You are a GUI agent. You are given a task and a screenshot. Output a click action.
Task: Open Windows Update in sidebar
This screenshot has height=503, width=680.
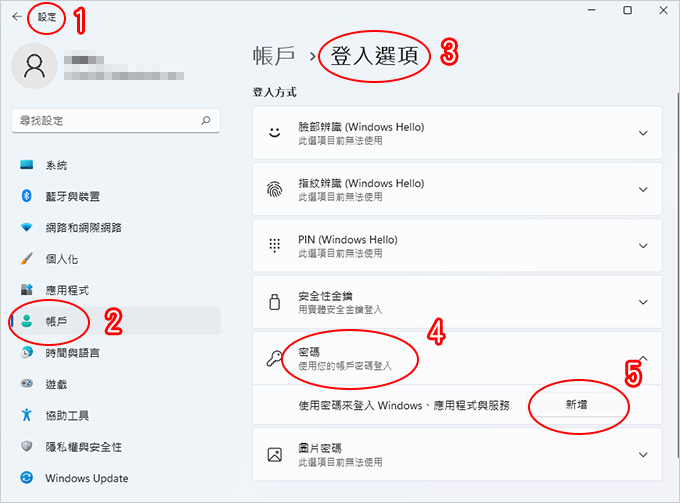(x=116, y=477)
